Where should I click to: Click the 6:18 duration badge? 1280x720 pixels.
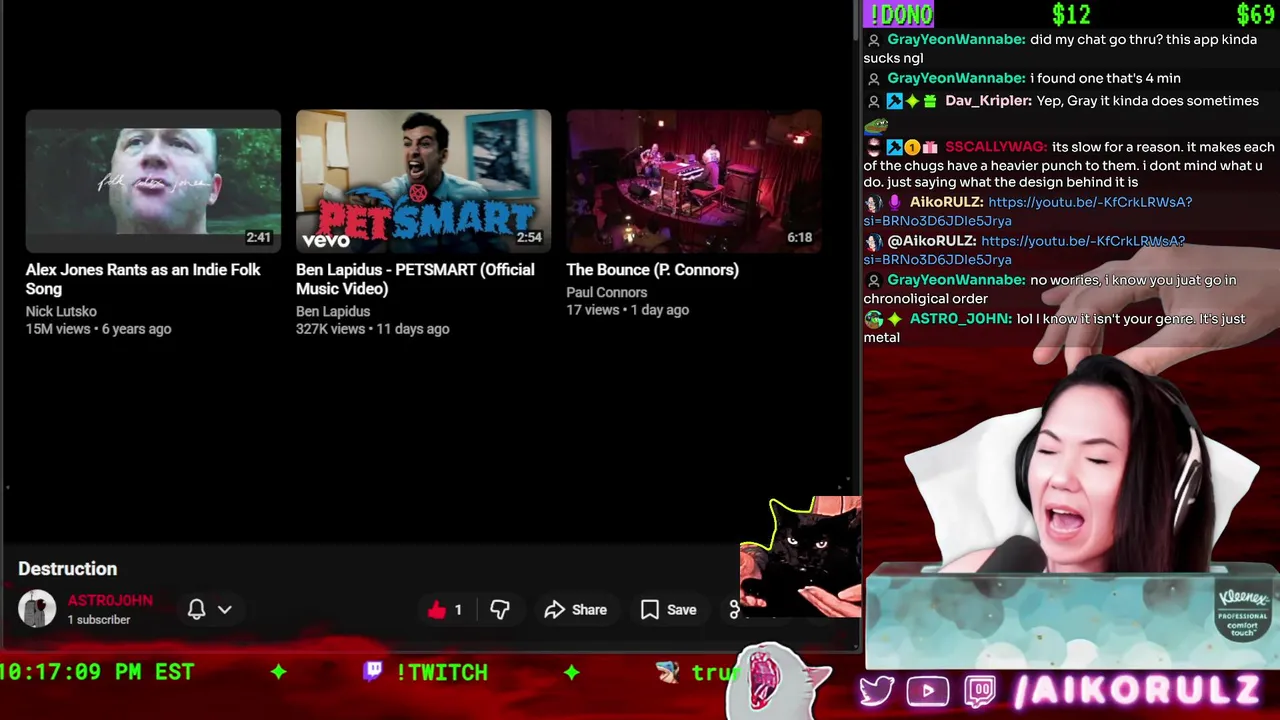[x=799, y=237]
